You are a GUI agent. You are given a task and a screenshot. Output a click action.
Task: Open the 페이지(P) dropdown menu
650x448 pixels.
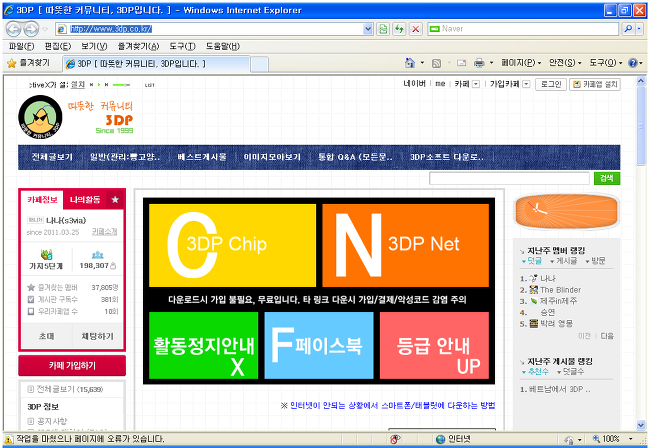coord(521,63)
